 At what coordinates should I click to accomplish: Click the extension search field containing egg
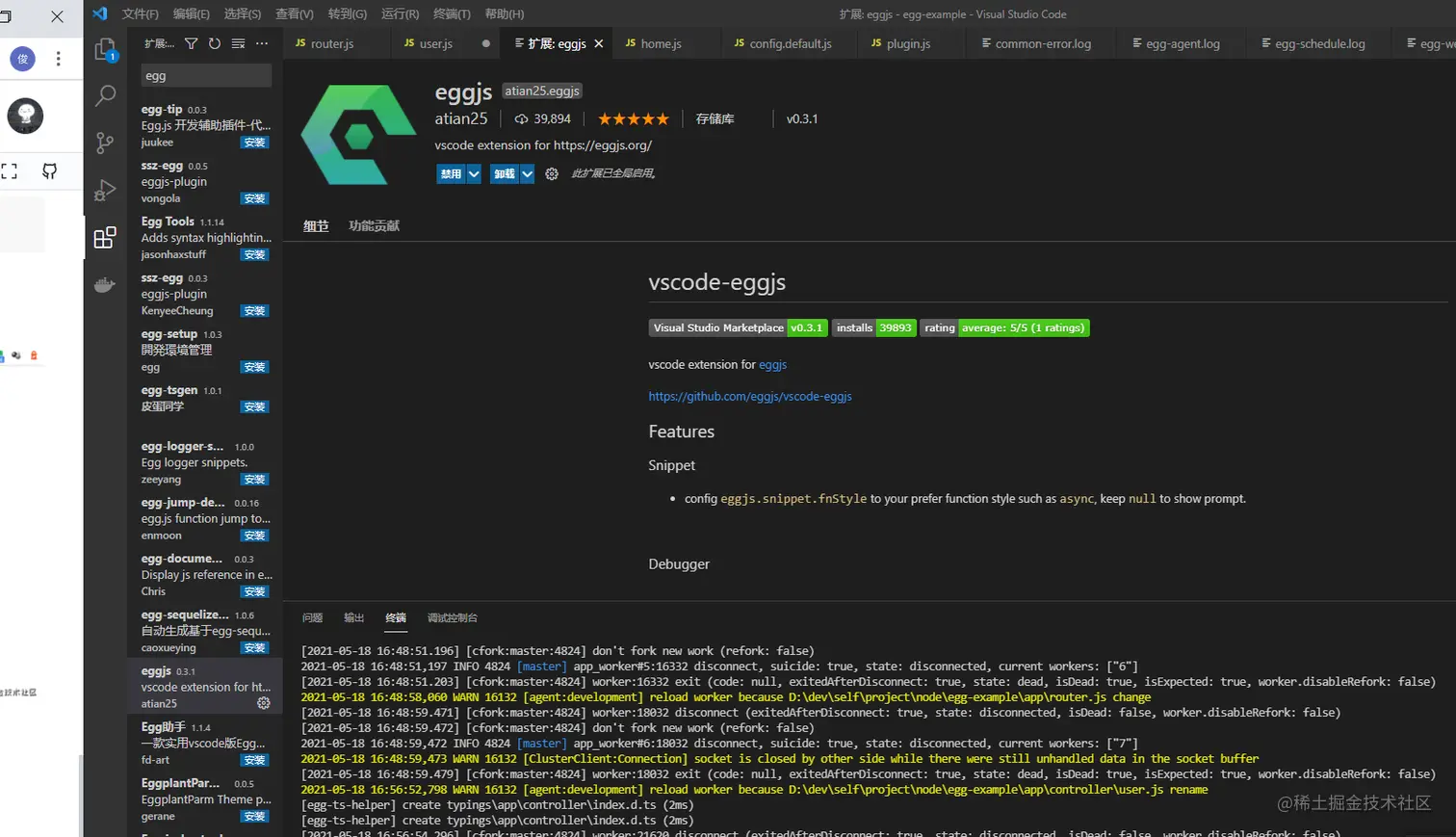(206, 76)
